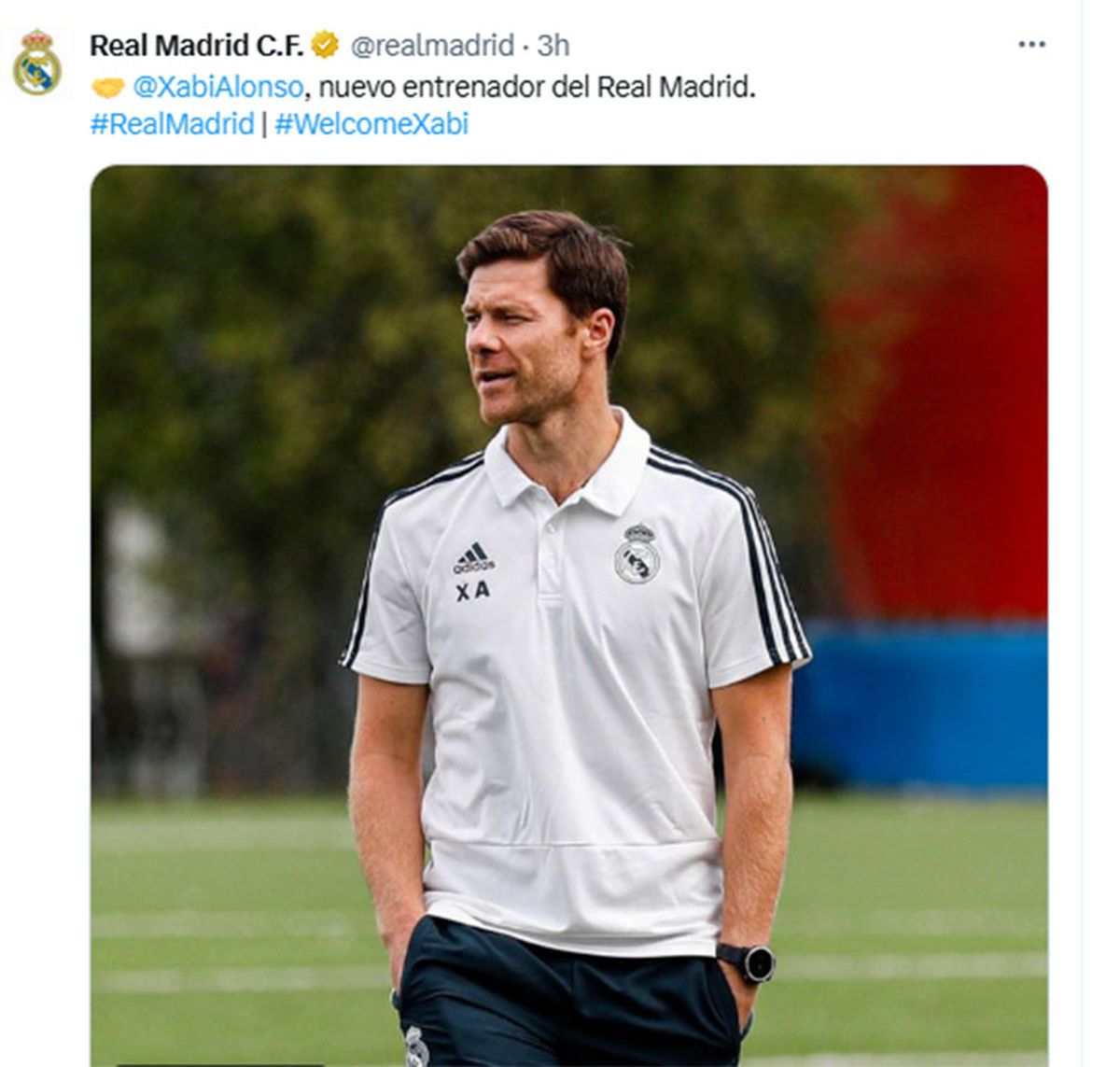
Task: Click the 🤝 emoji before the @XabiAlonso mention
Action: click(x=105, y=87)
